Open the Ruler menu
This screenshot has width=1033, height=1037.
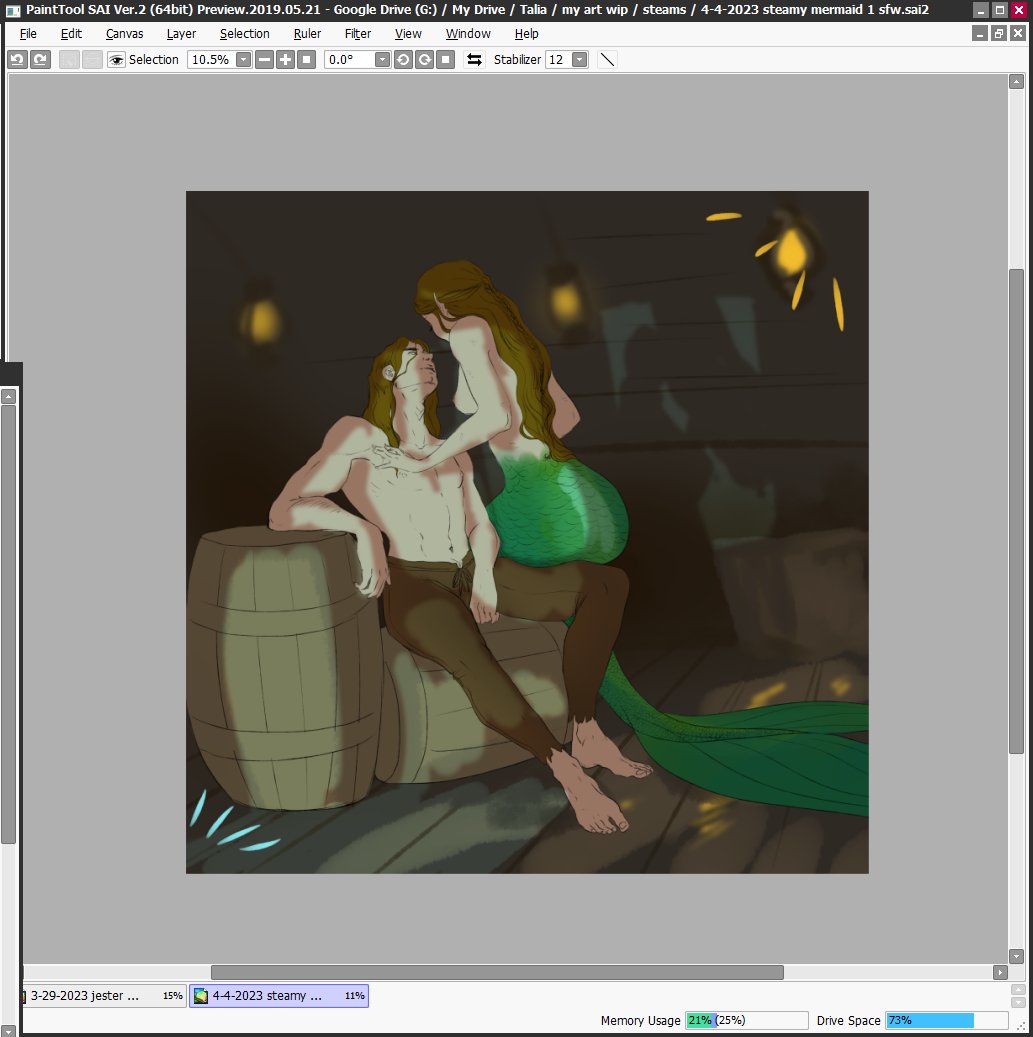308,33
